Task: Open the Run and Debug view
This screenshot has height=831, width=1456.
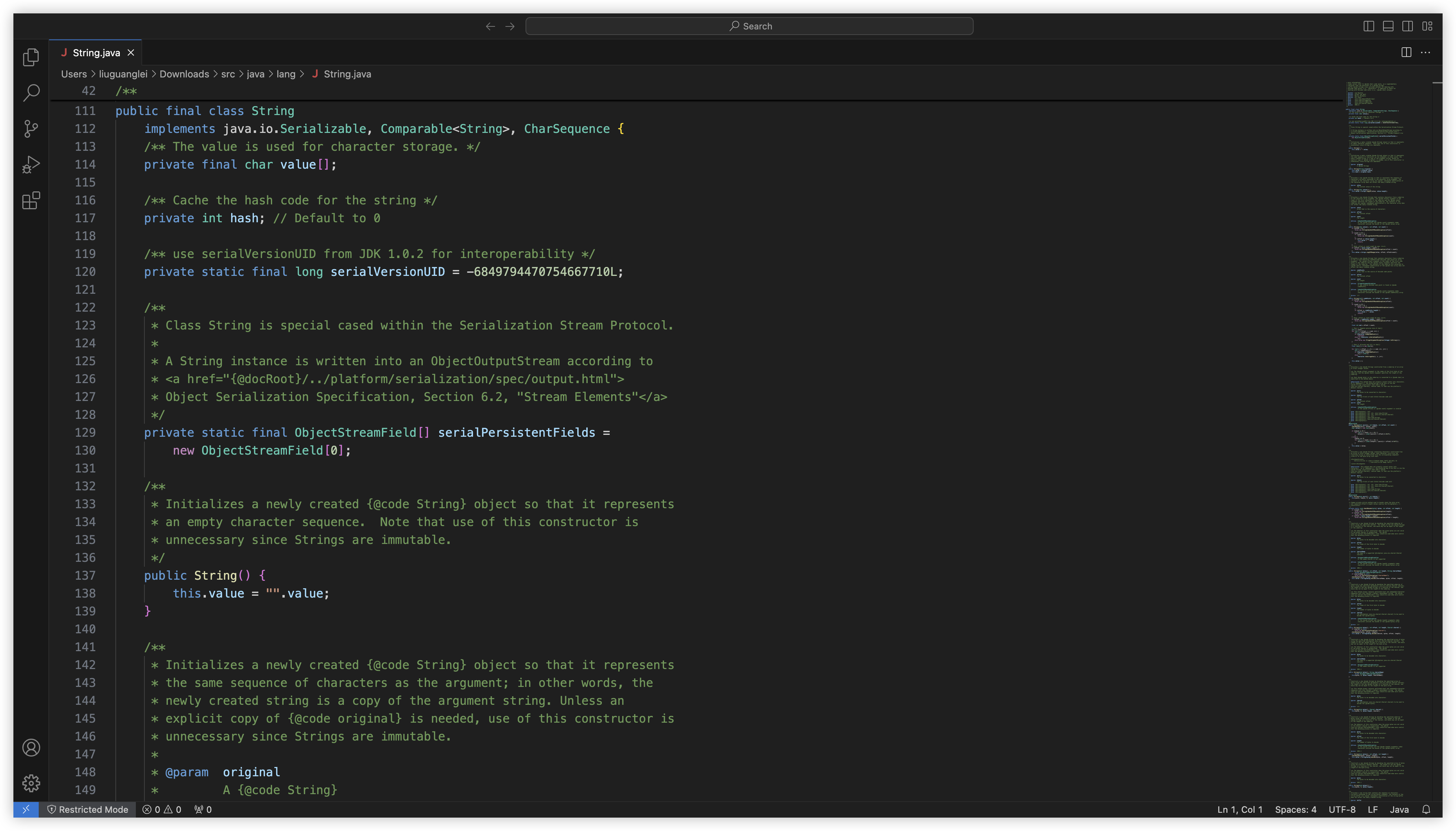Action: 31,164
